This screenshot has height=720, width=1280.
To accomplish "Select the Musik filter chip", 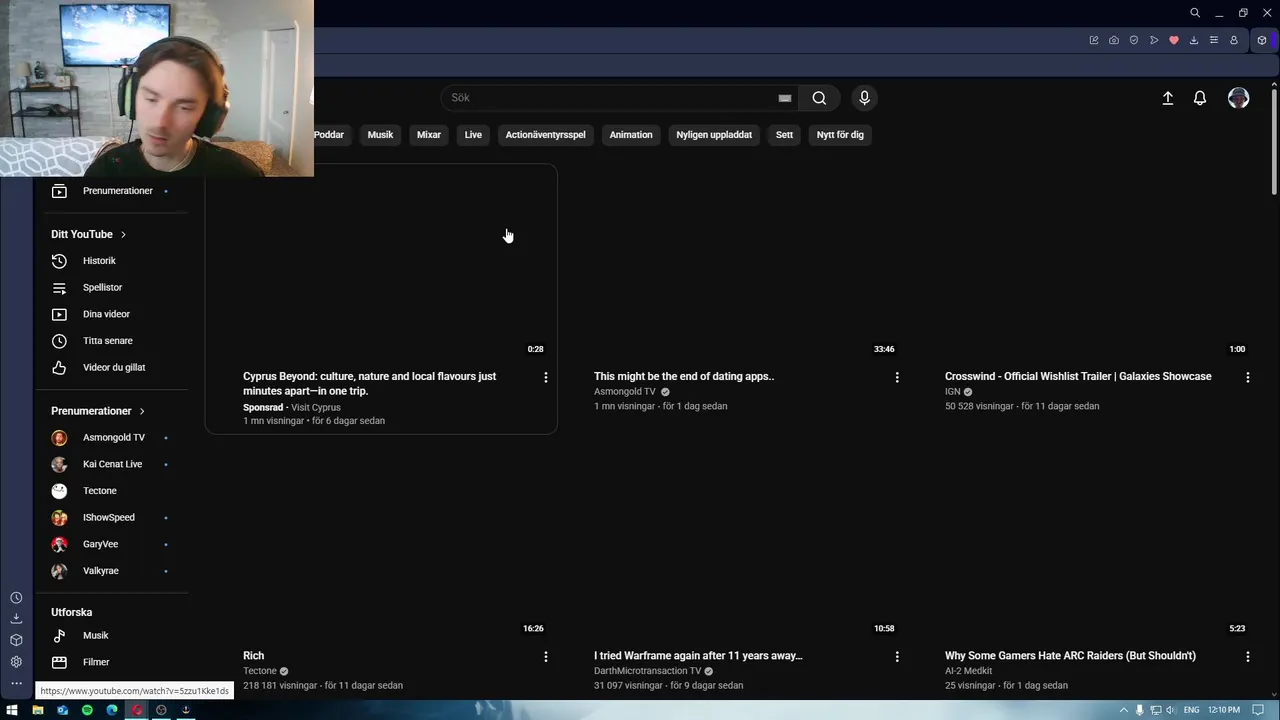I will [380, 135].
